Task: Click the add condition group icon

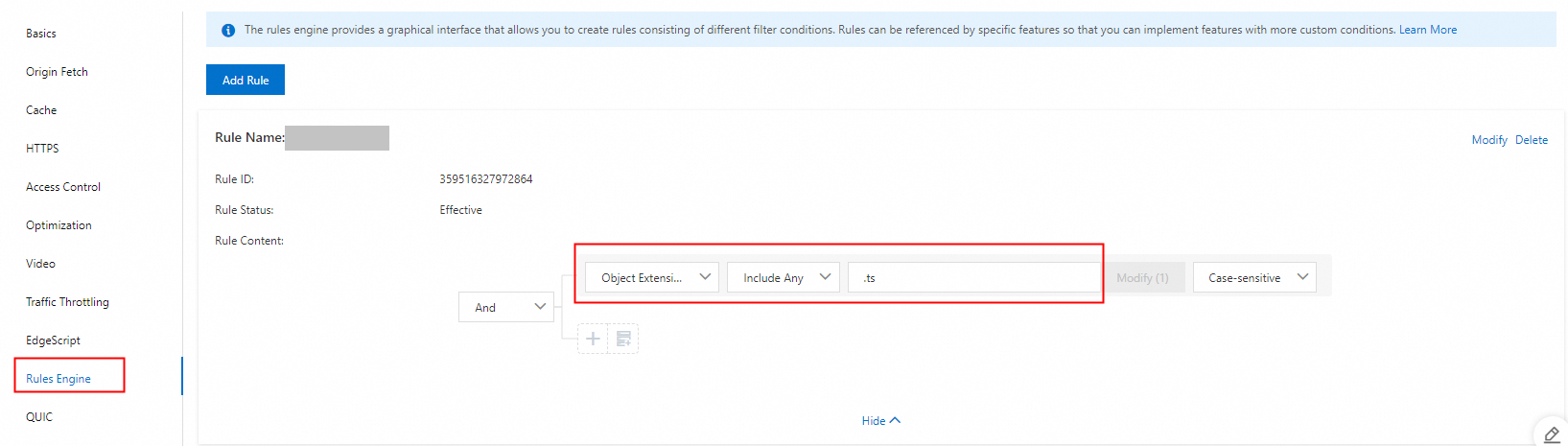Action: (623, 339)
